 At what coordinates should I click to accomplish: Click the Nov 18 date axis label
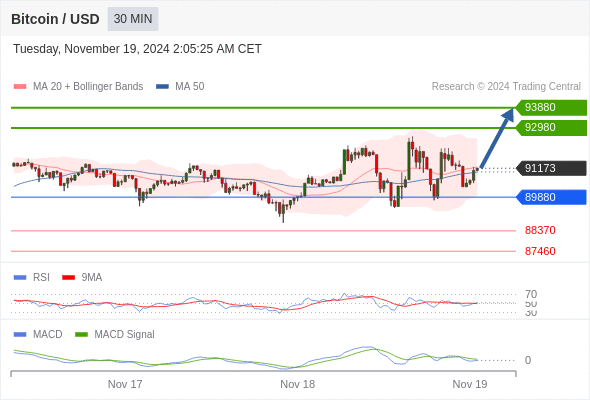297,384
